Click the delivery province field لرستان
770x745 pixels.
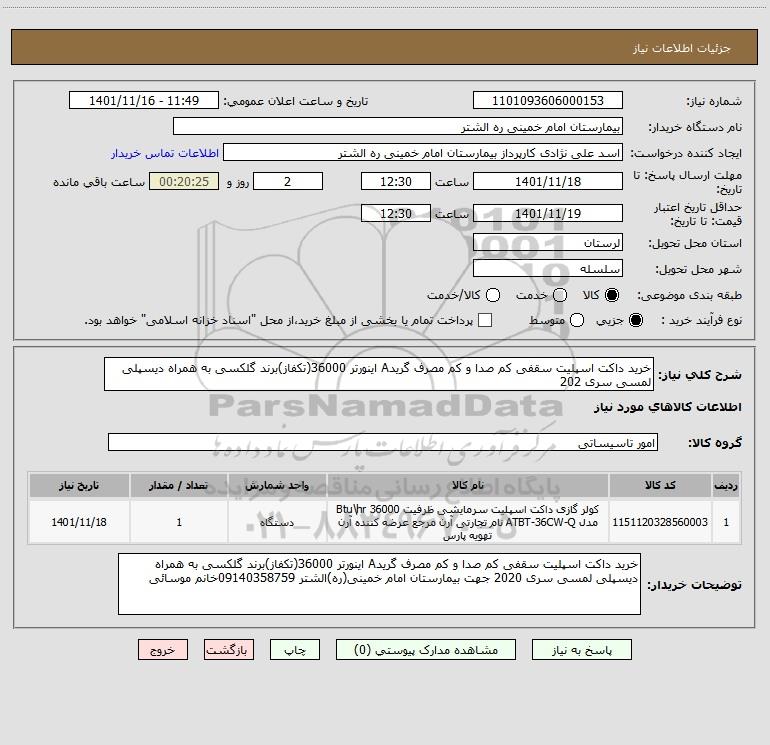(x=548, y=242)
